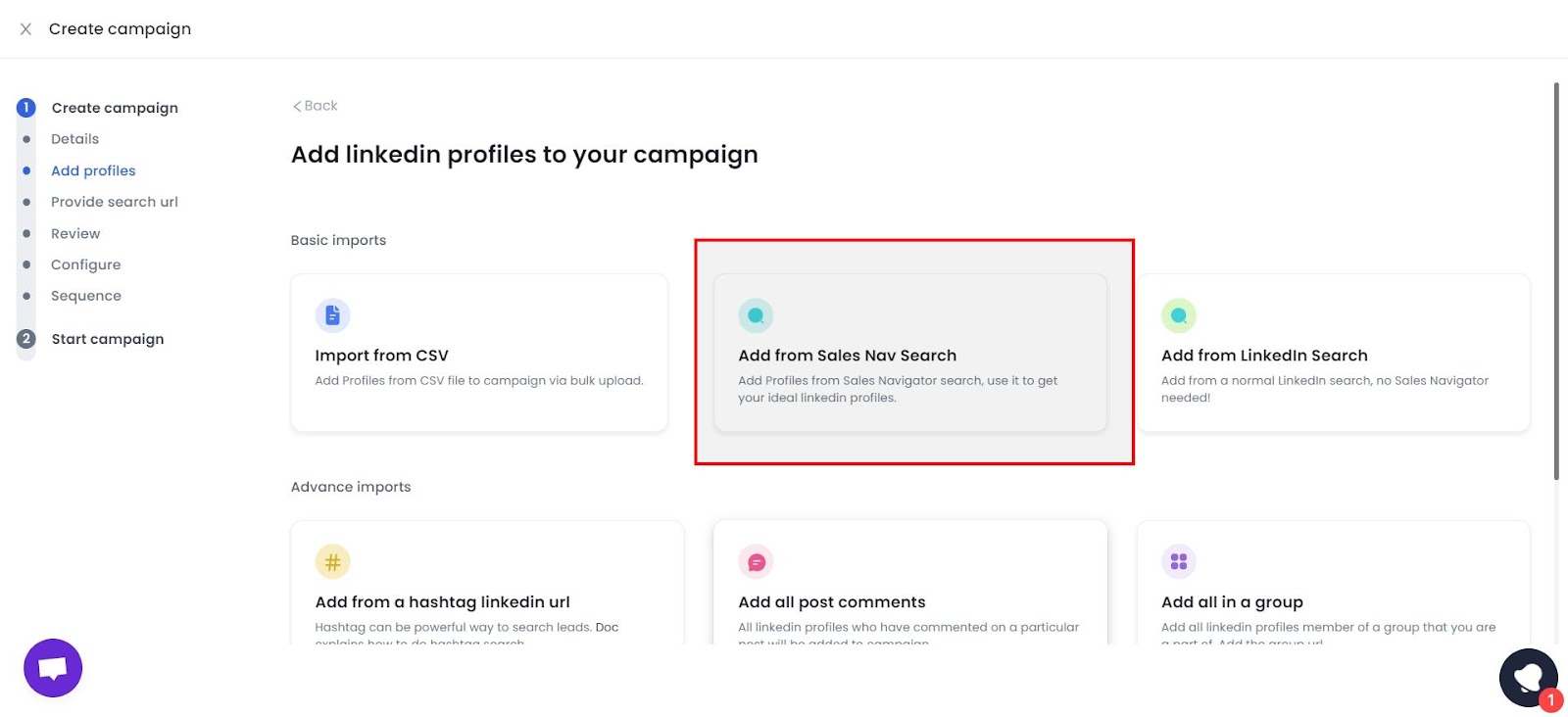Image resolution: width=1568 pixels, height=717 pixels.
Task: Click the CSV document icon
Action: point(332,314)
